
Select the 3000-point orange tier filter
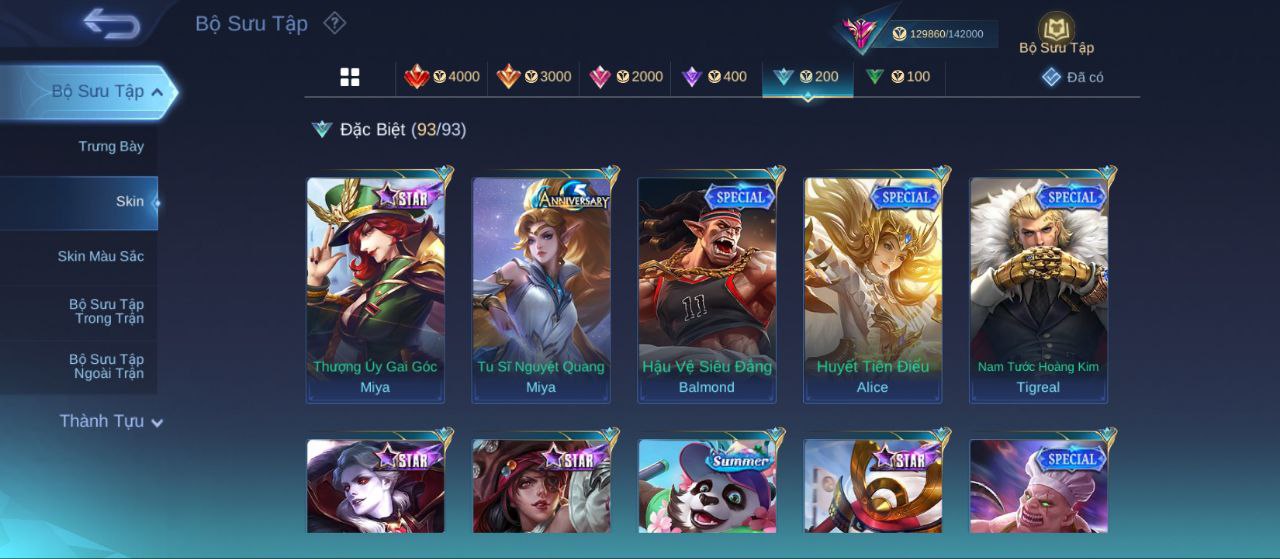534,77
